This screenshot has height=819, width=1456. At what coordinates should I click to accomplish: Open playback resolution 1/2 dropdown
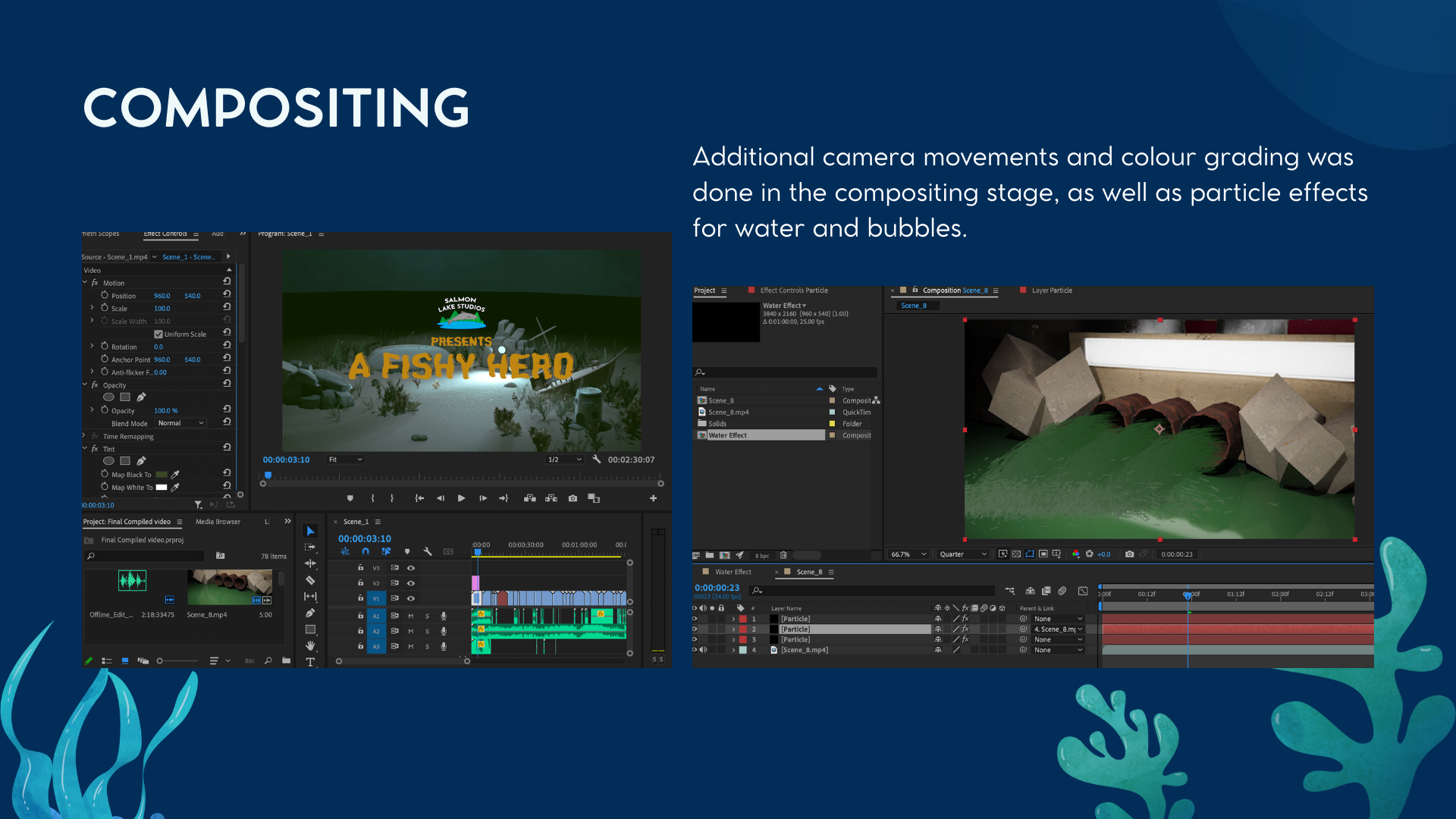564,460
